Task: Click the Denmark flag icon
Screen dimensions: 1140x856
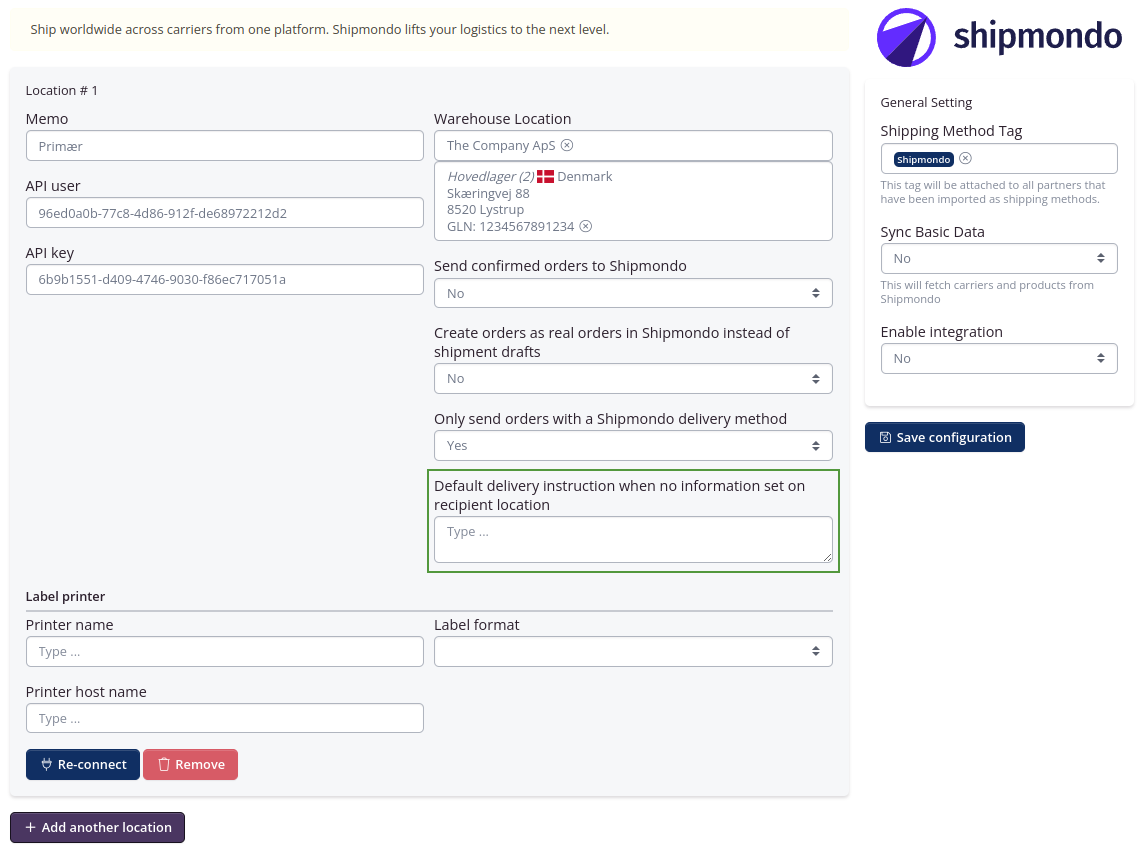Action: [x=545, y=176]
